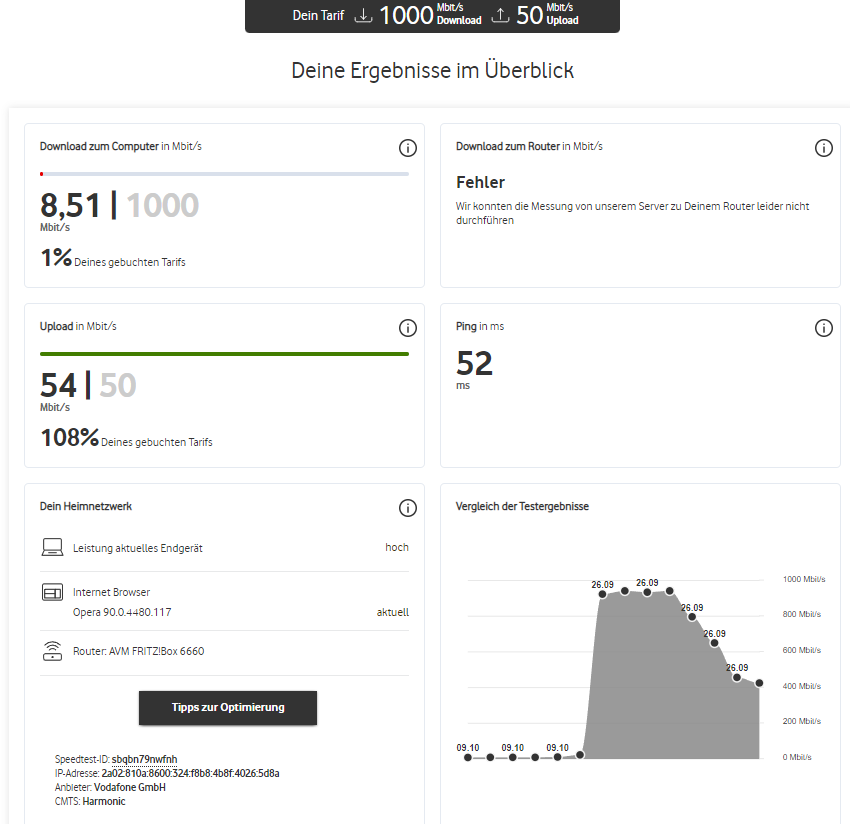Click the laptop icon for Endgerät
Viewport: 850px width, 824px height.
click(53, 547)
